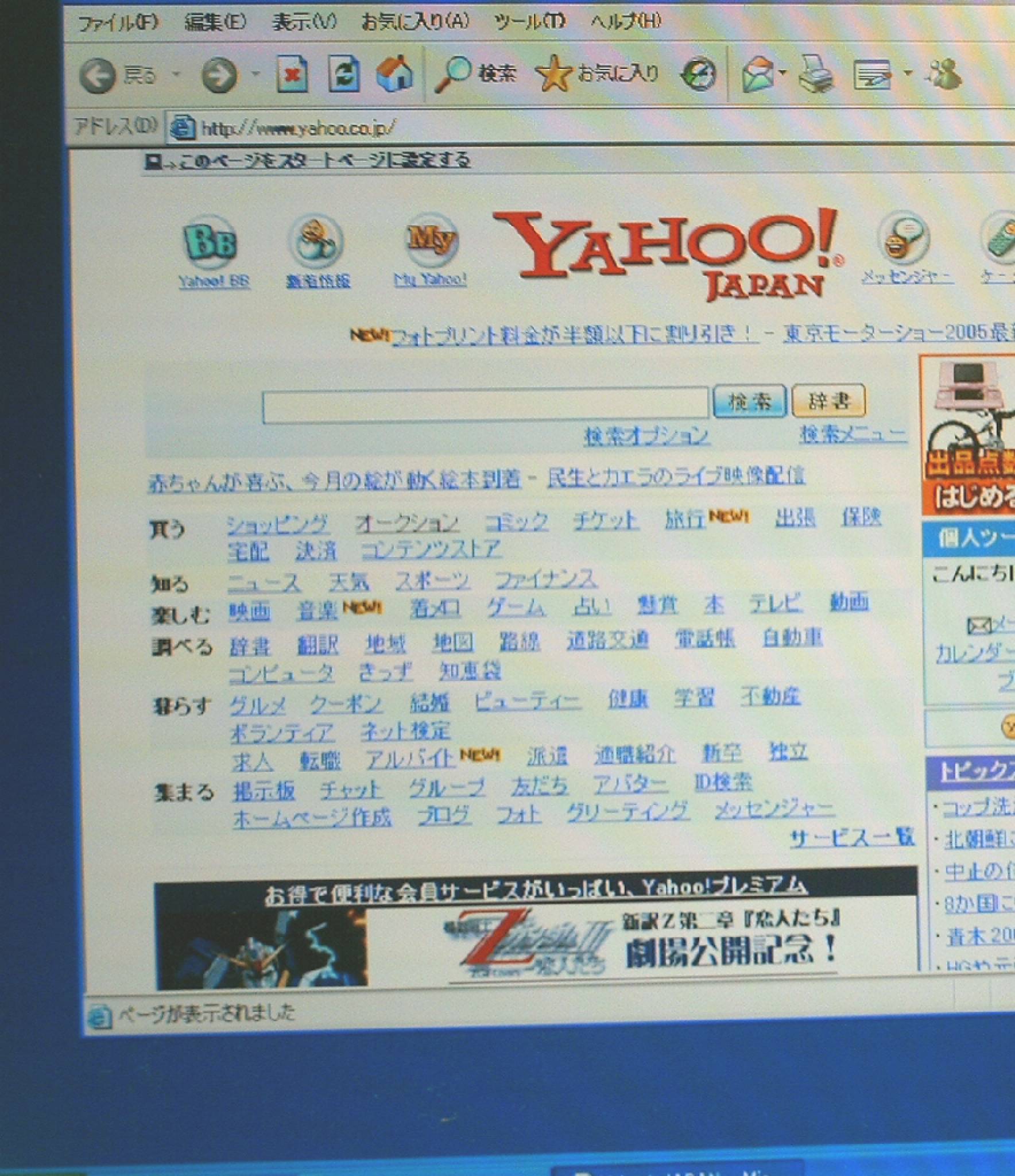This screenshot has height=1176, width=1015.
Task: Open the 掲示板 link
Action: 264,792
